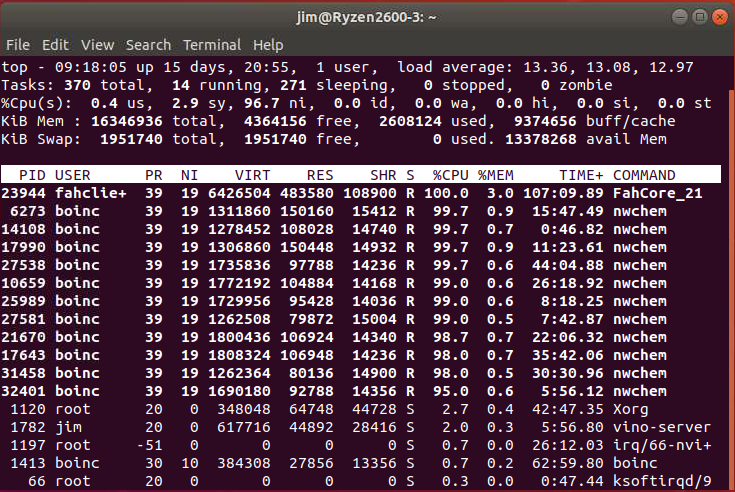The width and height of the screenshot is (735, 492).
Task: Open the View menu
Action: [x=98, y=45]
